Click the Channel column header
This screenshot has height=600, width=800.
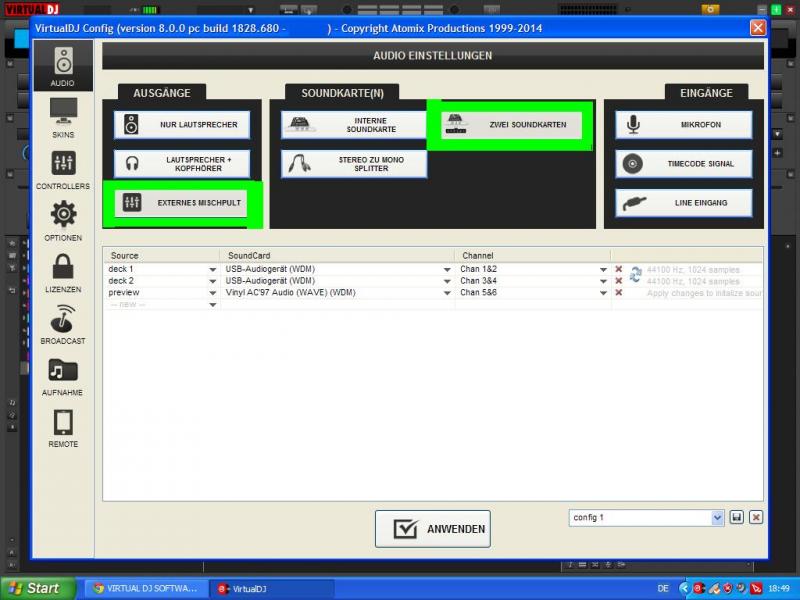click(x=533, y=255)
